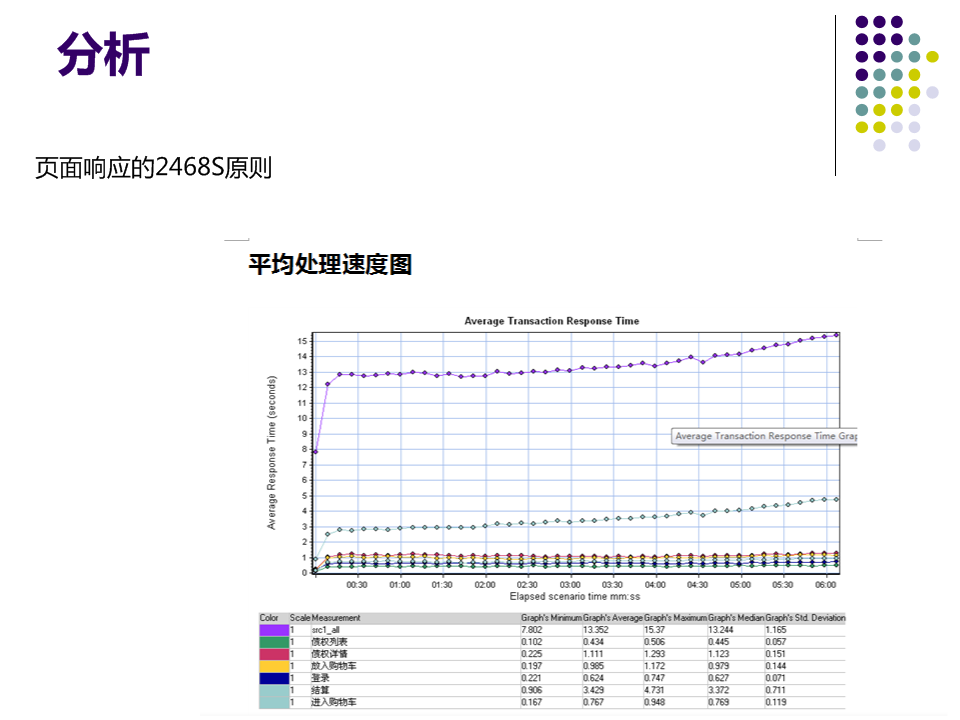Click the value 4.731 in the 结算 row

pyautogui.click(x=654, y=690)
